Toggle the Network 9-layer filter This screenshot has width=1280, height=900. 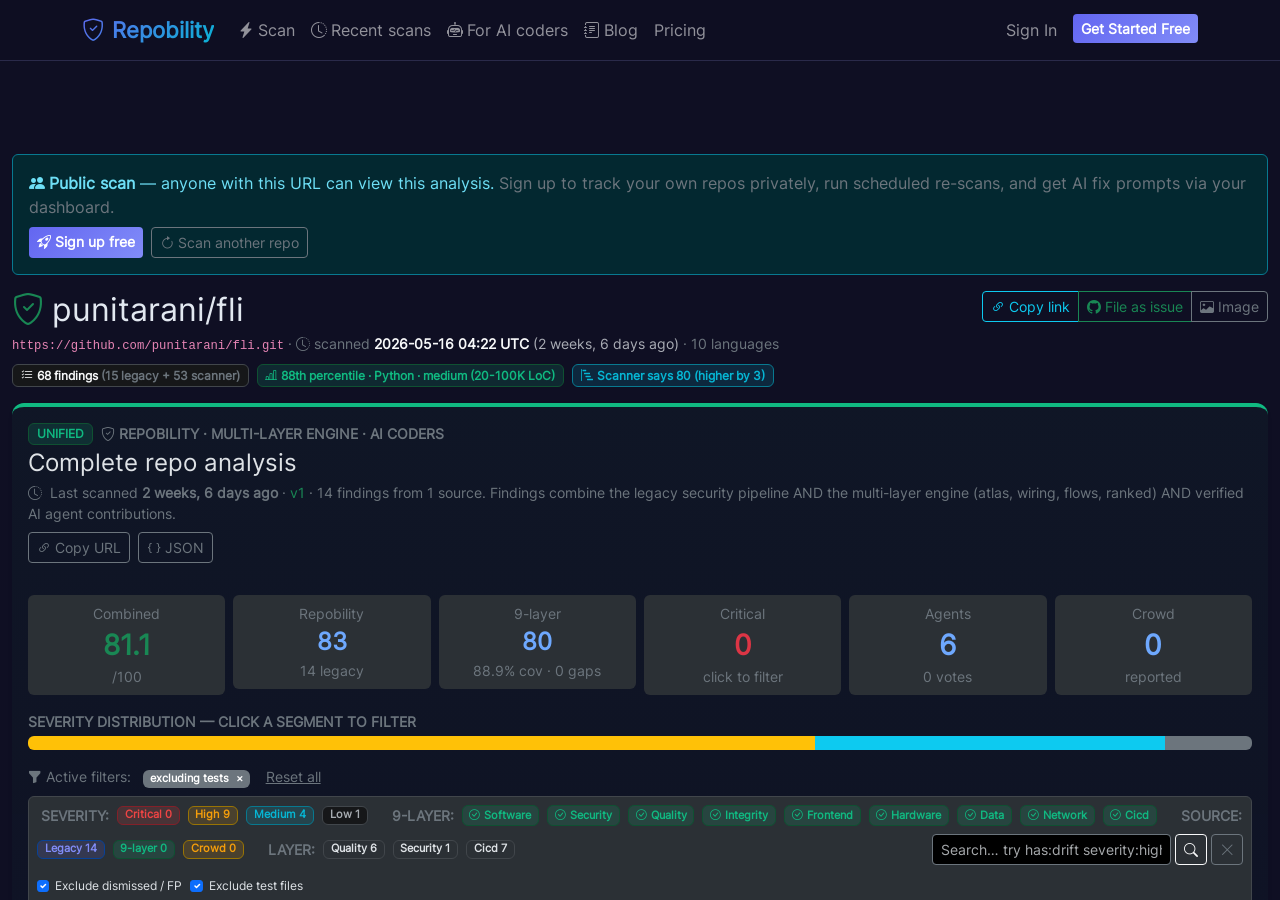pyautogui.click(x=1057, y=815)
